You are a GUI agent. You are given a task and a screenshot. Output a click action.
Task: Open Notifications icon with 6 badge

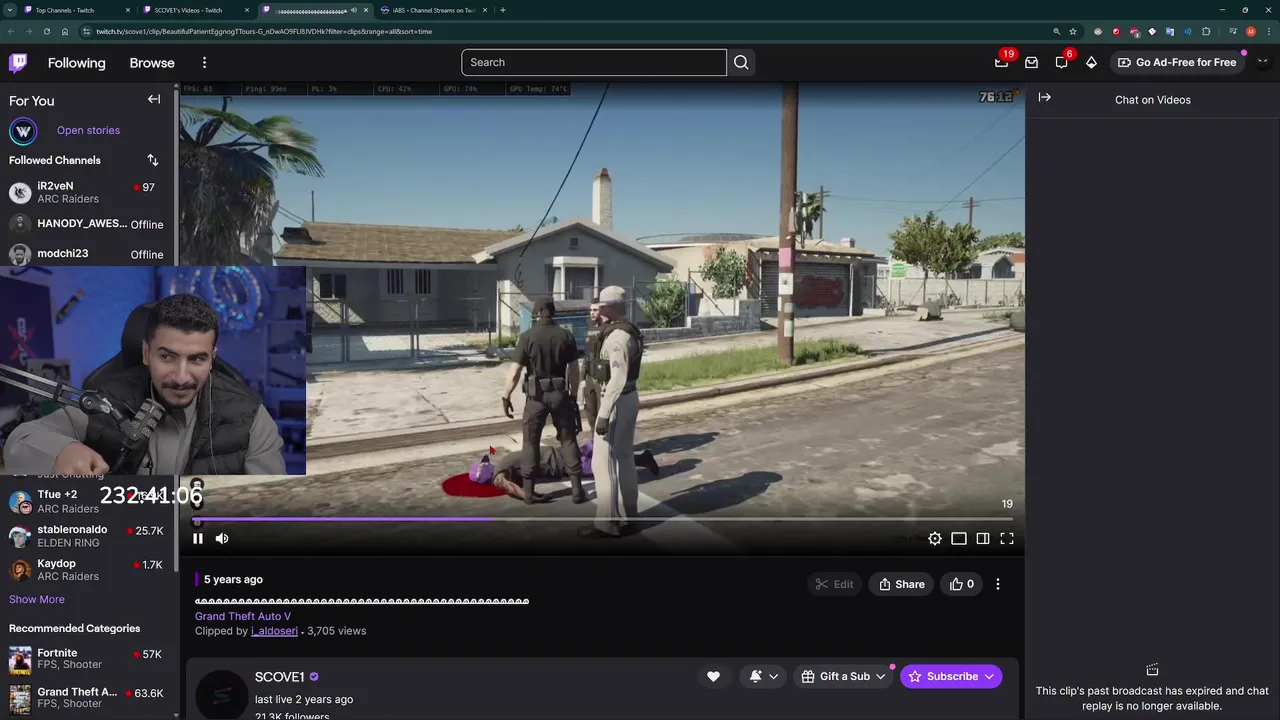1061,62
